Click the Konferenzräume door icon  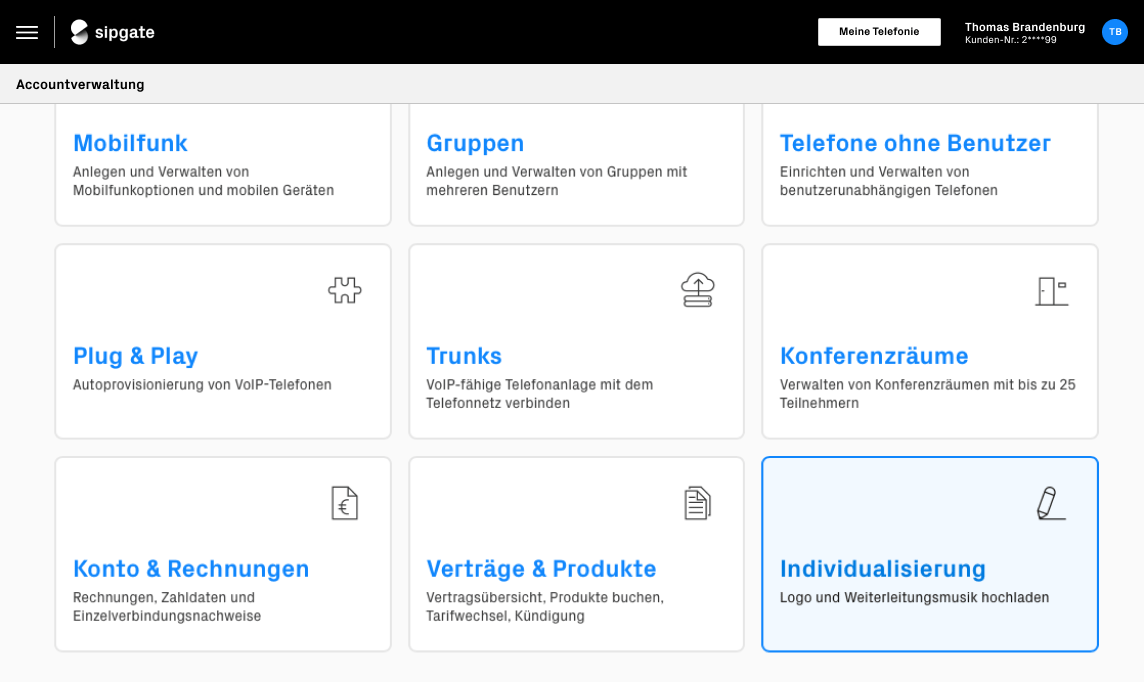(x=1051, y=291)
